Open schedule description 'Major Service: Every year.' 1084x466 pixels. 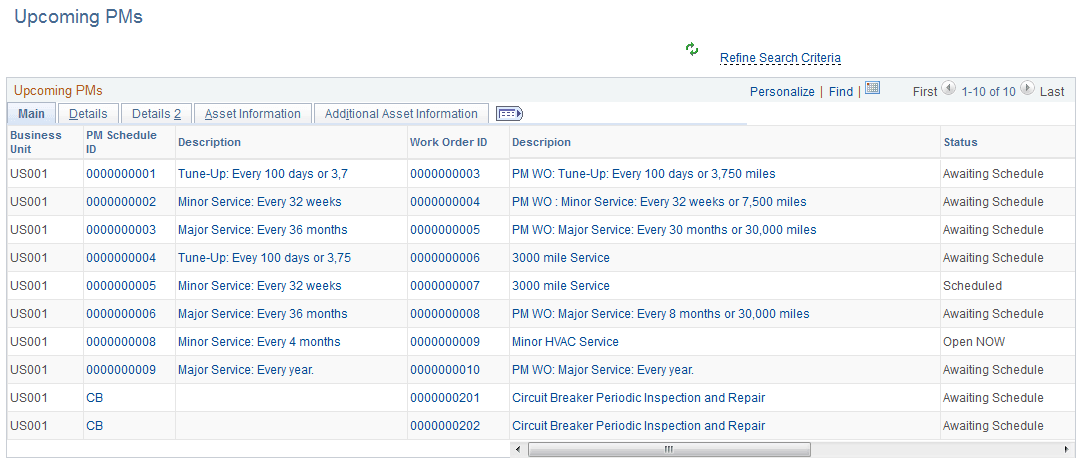pyautogui.click(x=246, y=370)
